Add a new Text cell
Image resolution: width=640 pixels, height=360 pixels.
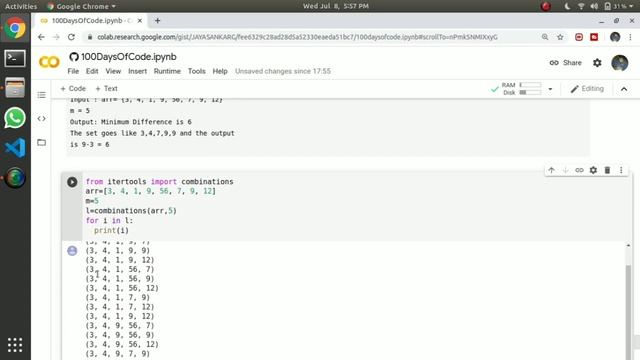106,89
